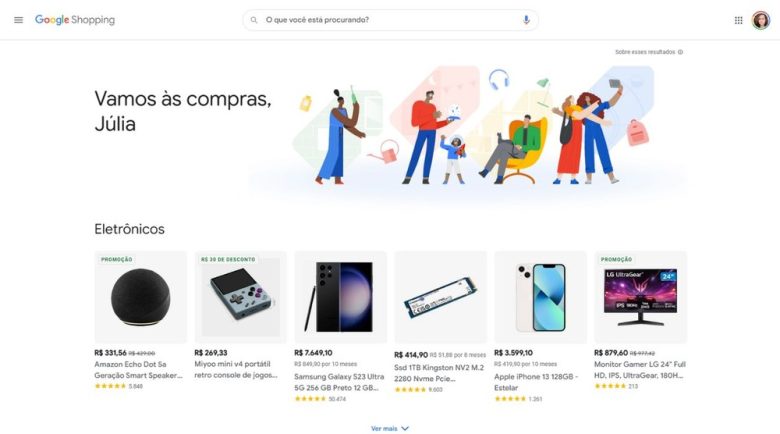Click the Google Shopping logo
This screenshot has height=434, width=780.
[x=75, y=20]
